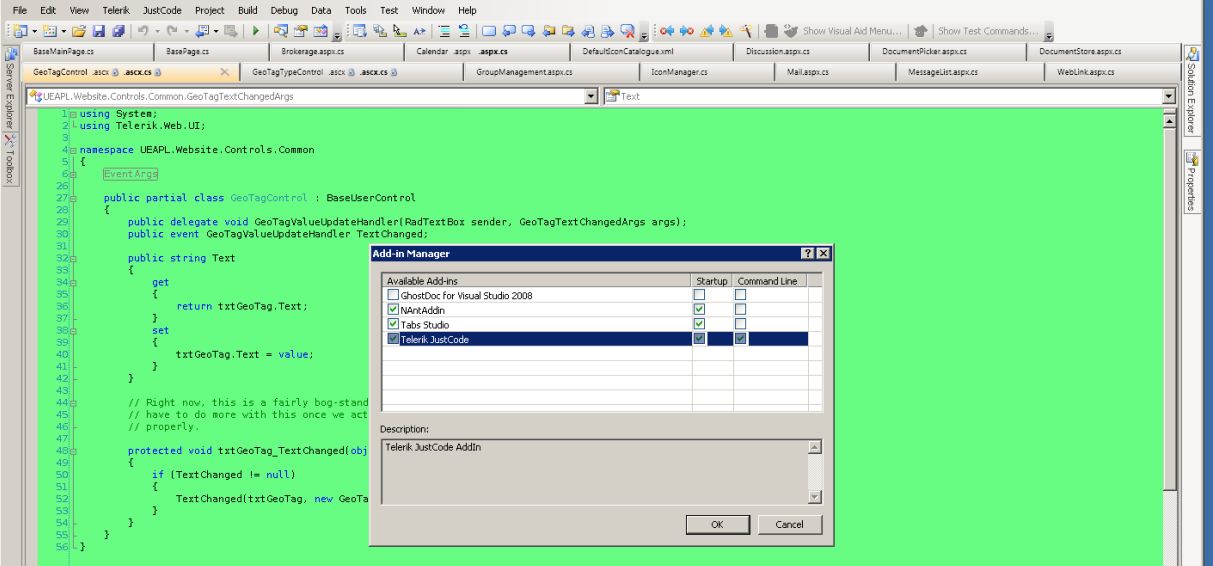Click OK in Add-in Manager
This screenshot has height=566, width=1213.
pos(716,525)
